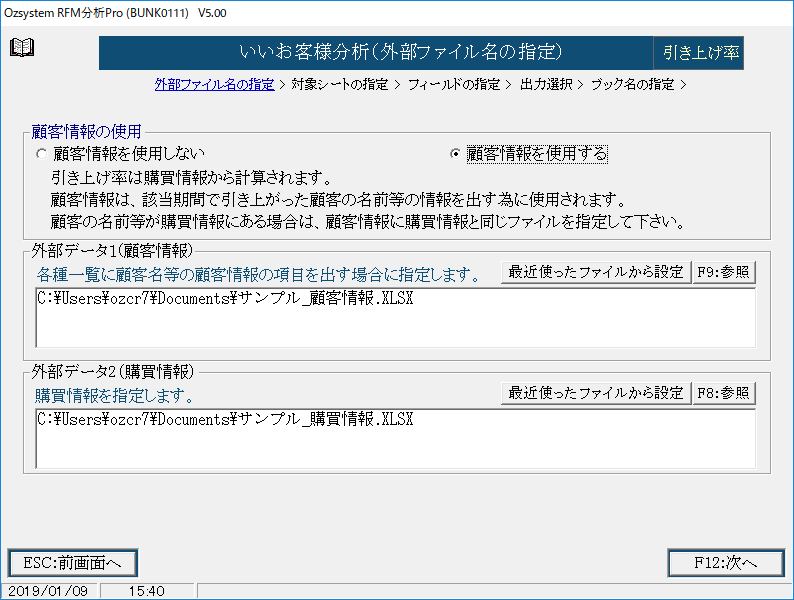
Task: Click the いいお客様分析 title banner
Action: tap(376, 53)
